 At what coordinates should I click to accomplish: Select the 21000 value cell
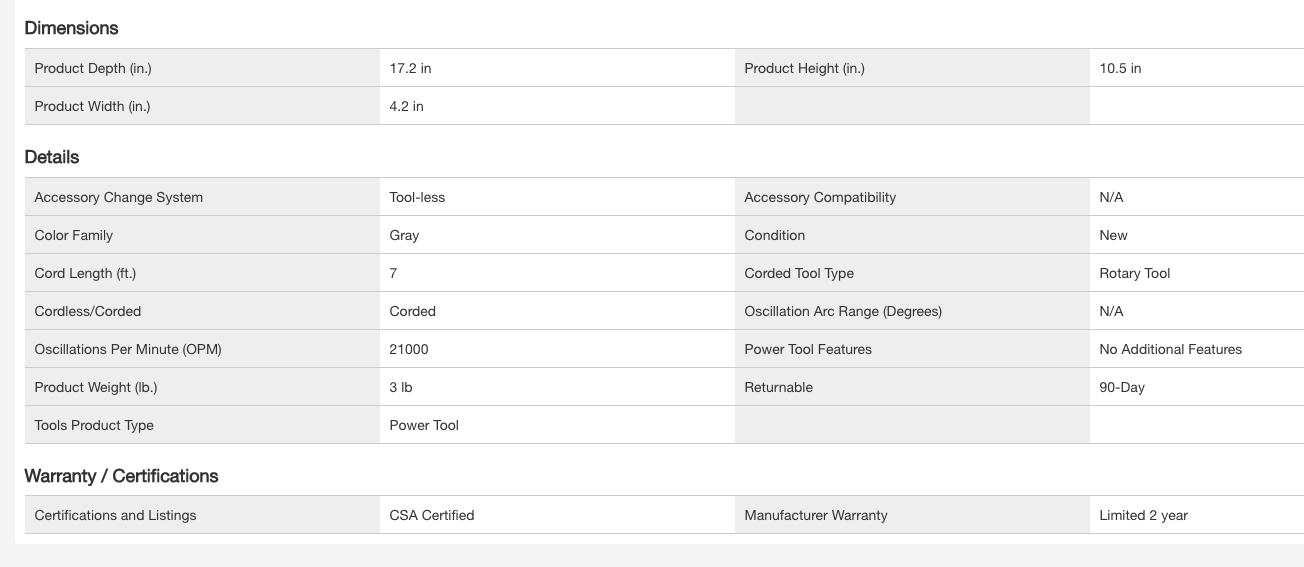409,349
